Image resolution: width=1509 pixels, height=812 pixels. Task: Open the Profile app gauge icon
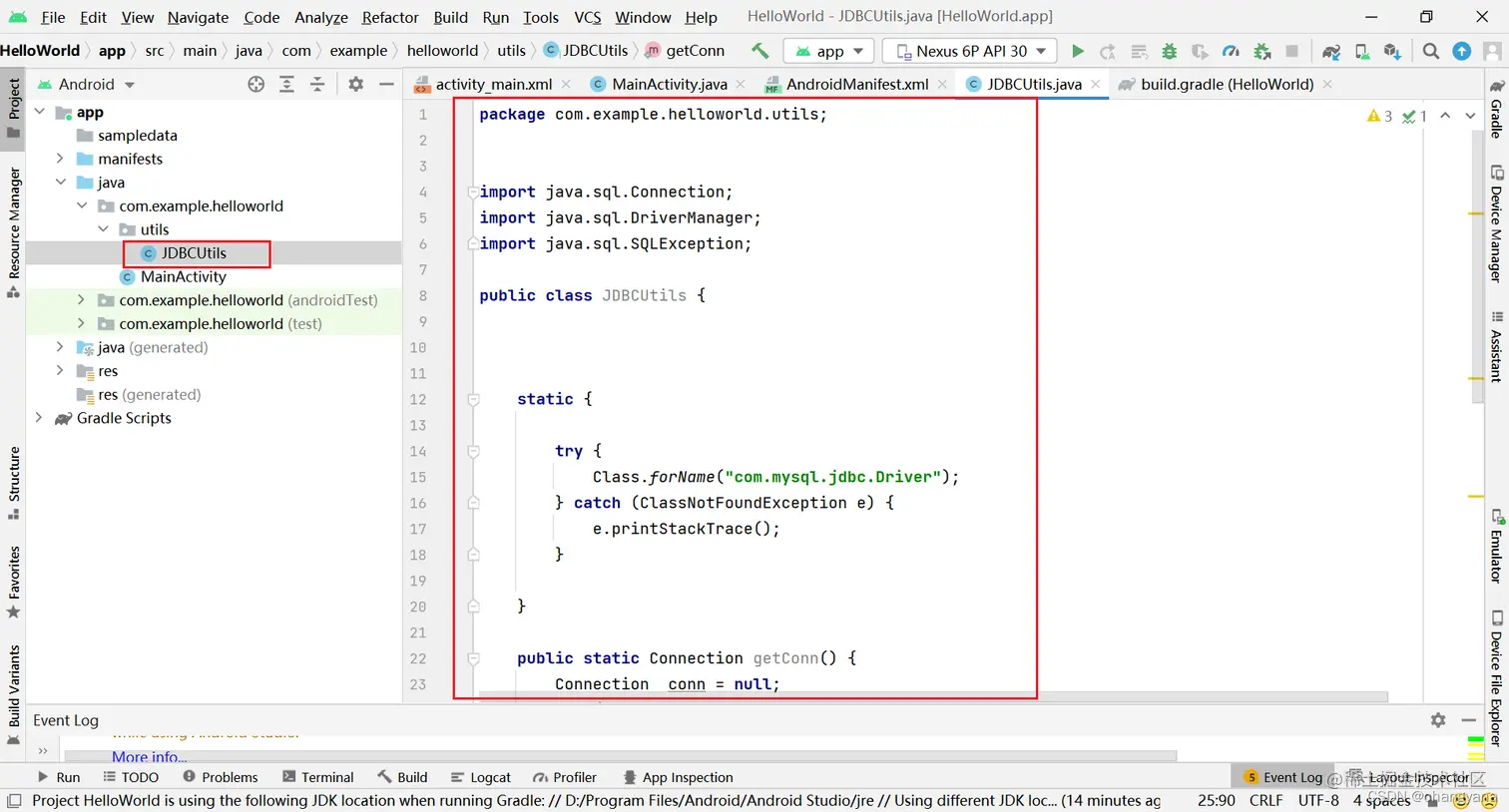1231,51
